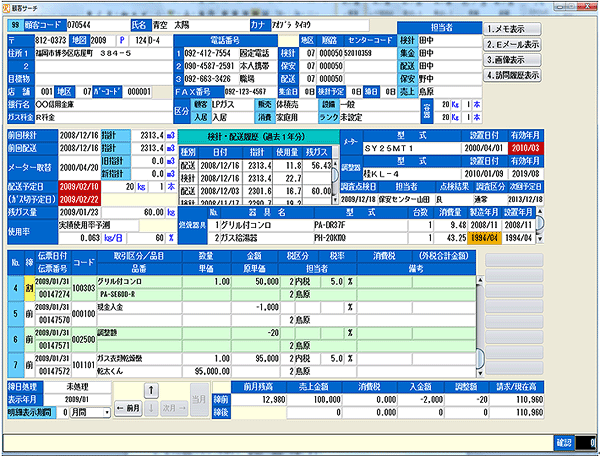
Task: Click the up arrow button
Action: (x=151, y=390)
